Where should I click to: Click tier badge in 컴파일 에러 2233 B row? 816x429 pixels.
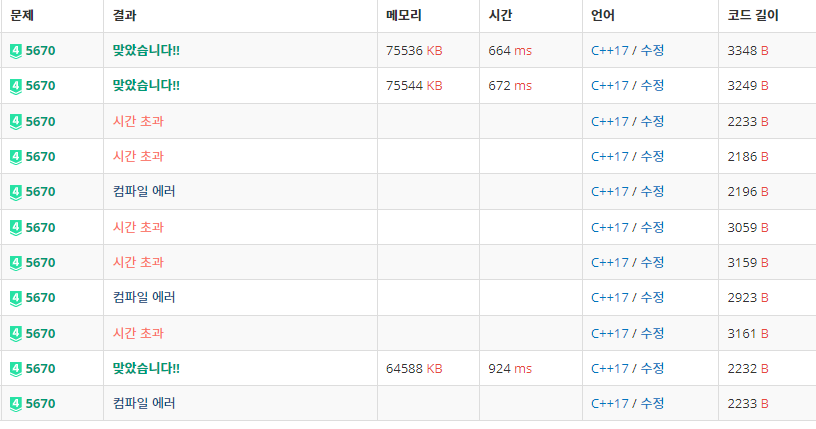[x=16, y=404]
